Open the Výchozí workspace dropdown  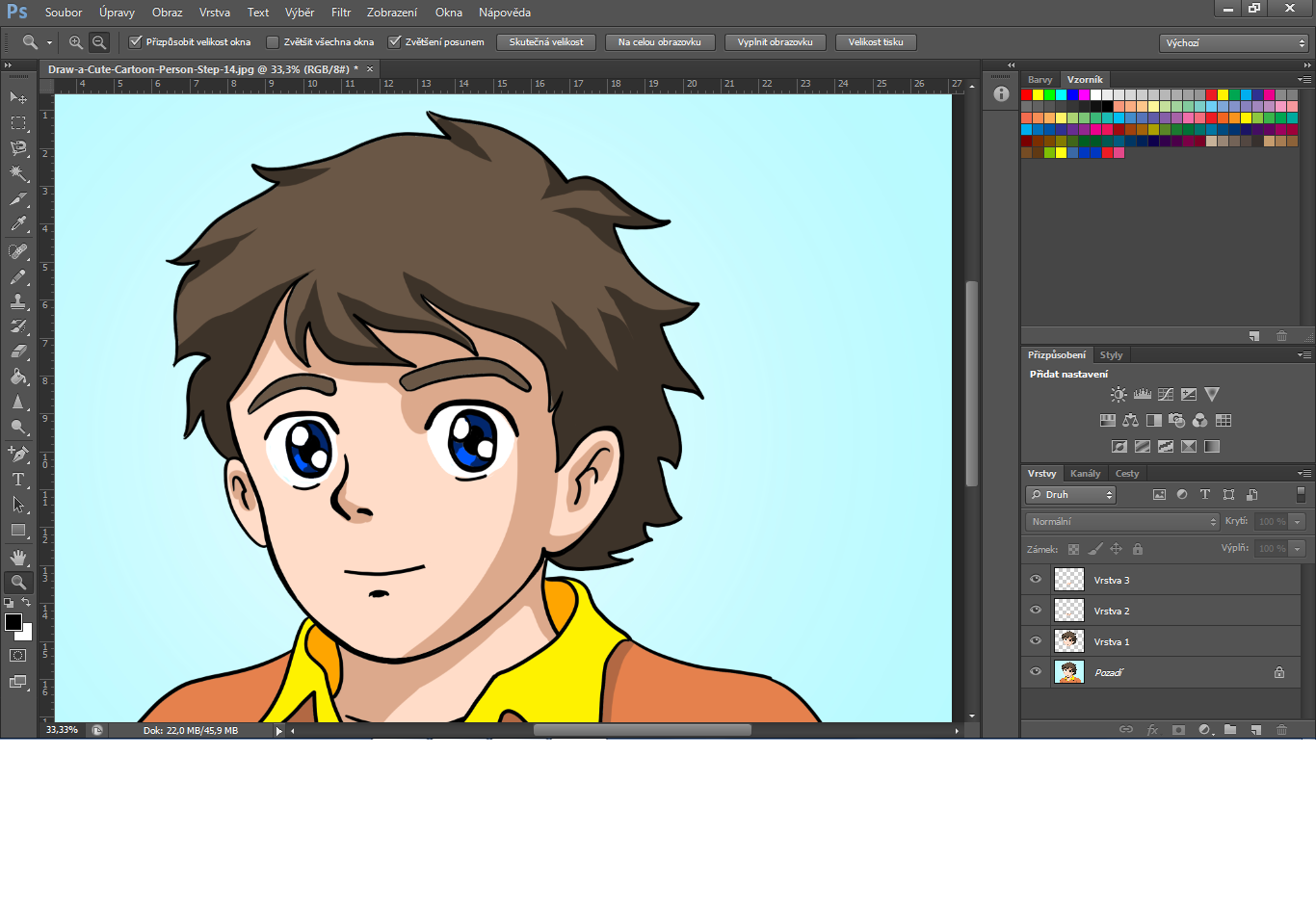[1233, 43]
